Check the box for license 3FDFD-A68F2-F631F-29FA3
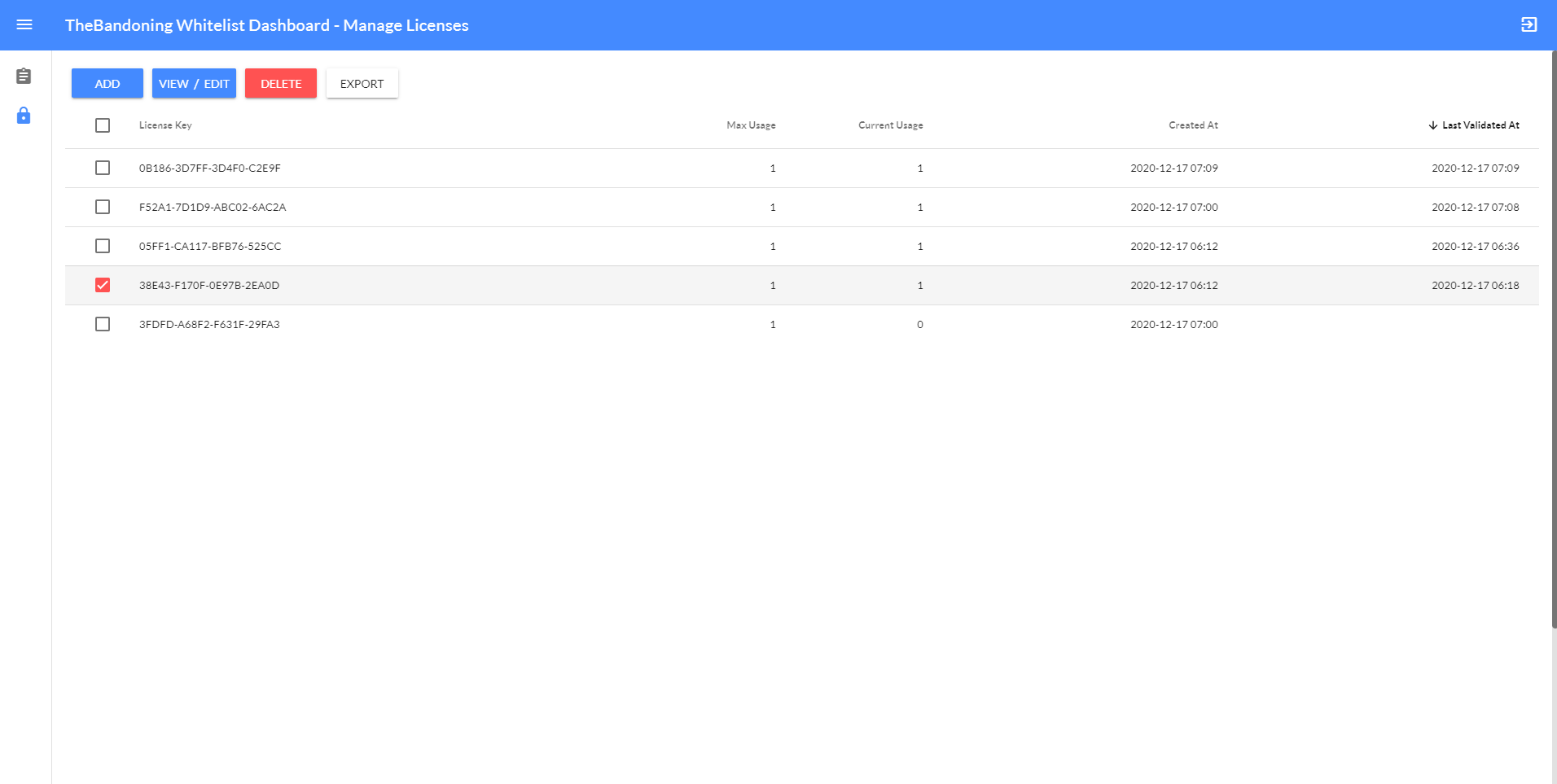The height and width of the screenshot is (784, 1557). click(103, 324)
